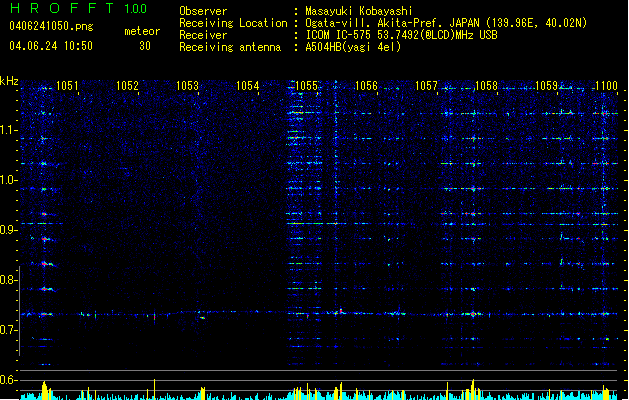Click the 1055 time marker

coord(306,86)
